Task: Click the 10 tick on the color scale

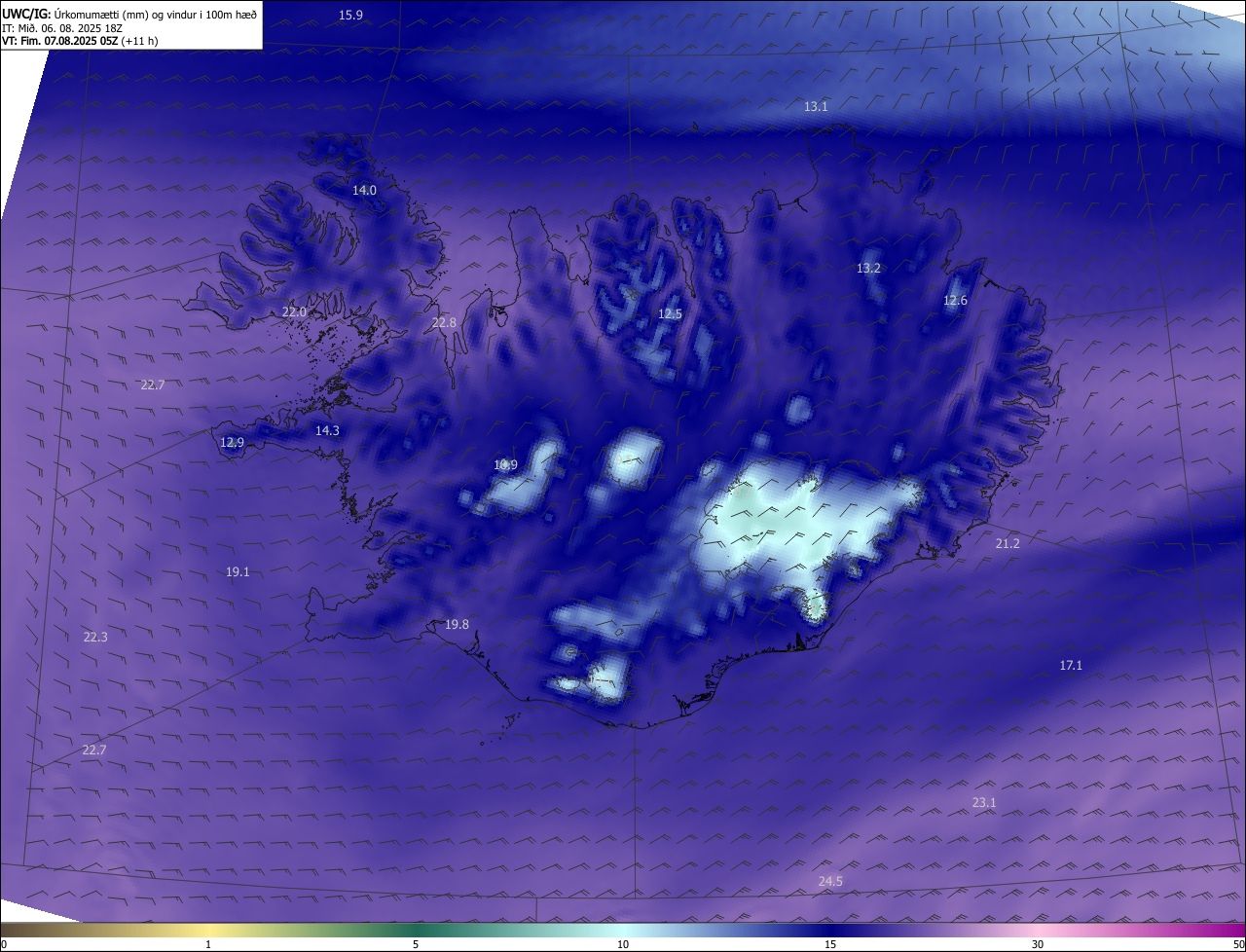Action: tap(623, 944)
